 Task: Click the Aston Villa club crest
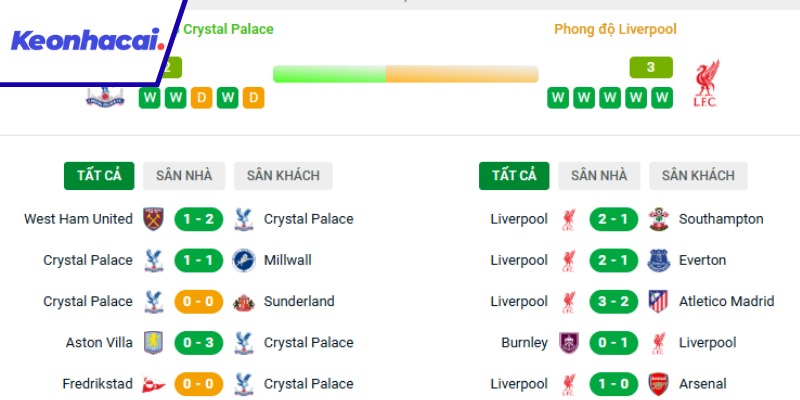[153, 342]
